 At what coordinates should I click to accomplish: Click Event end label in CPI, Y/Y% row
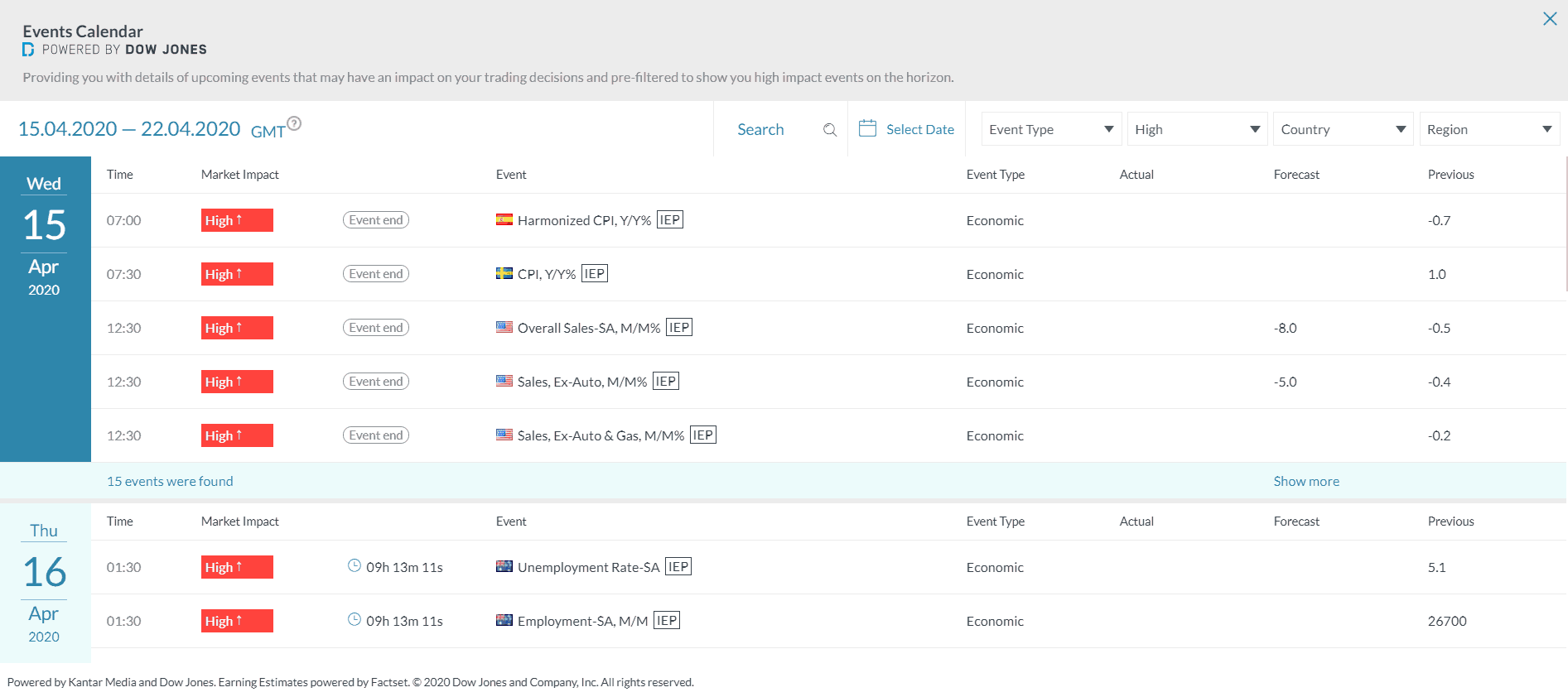tap(376, 274)
